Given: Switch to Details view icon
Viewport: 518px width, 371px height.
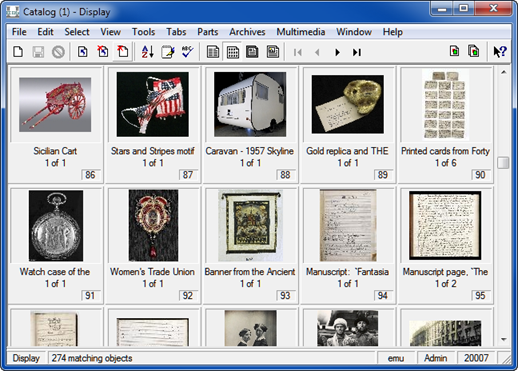Looking at the screenshot, I should click(x=252, y=52).
